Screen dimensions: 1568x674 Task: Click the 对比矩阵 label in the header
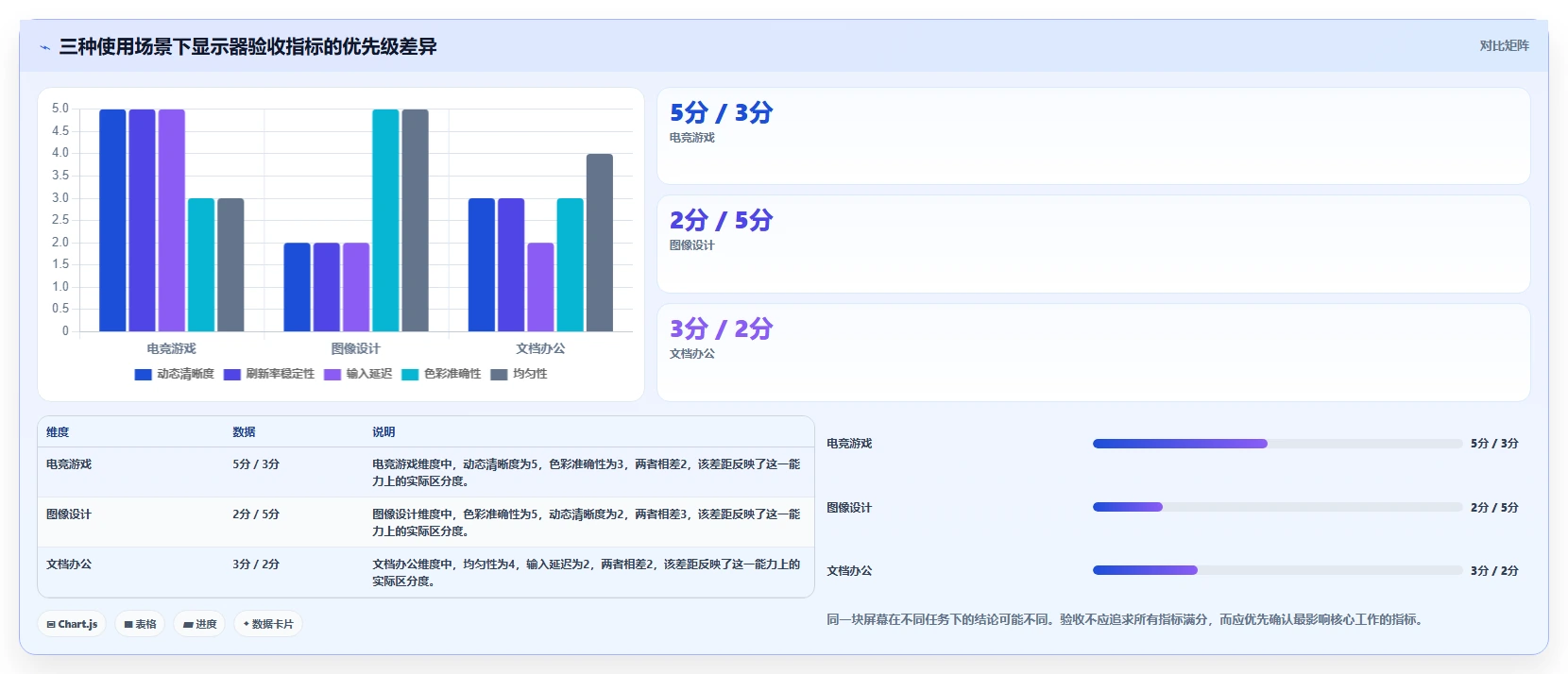(x=1504, y=45)
